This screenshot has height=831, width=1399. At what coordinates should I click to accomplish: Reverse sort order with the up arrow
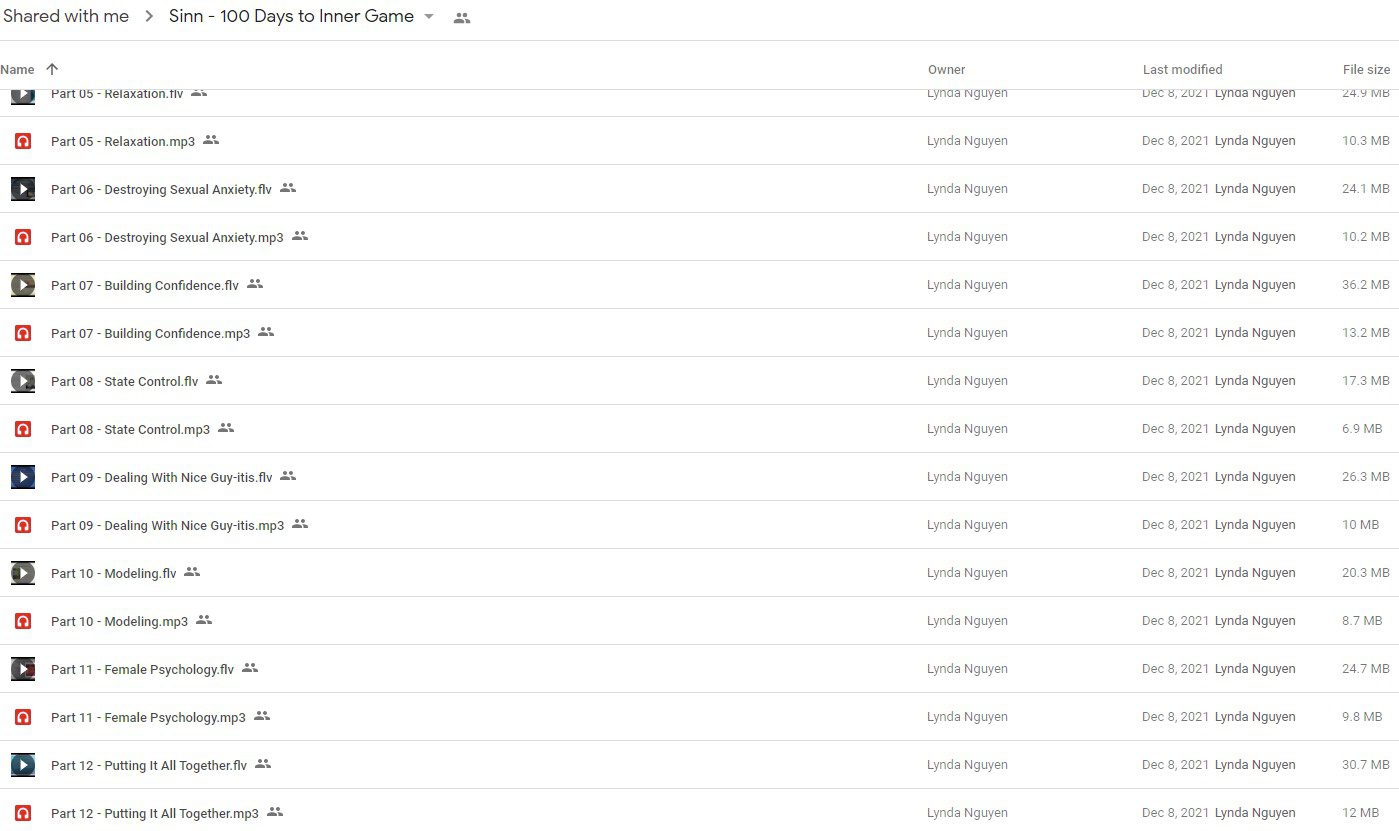point(52,69)
